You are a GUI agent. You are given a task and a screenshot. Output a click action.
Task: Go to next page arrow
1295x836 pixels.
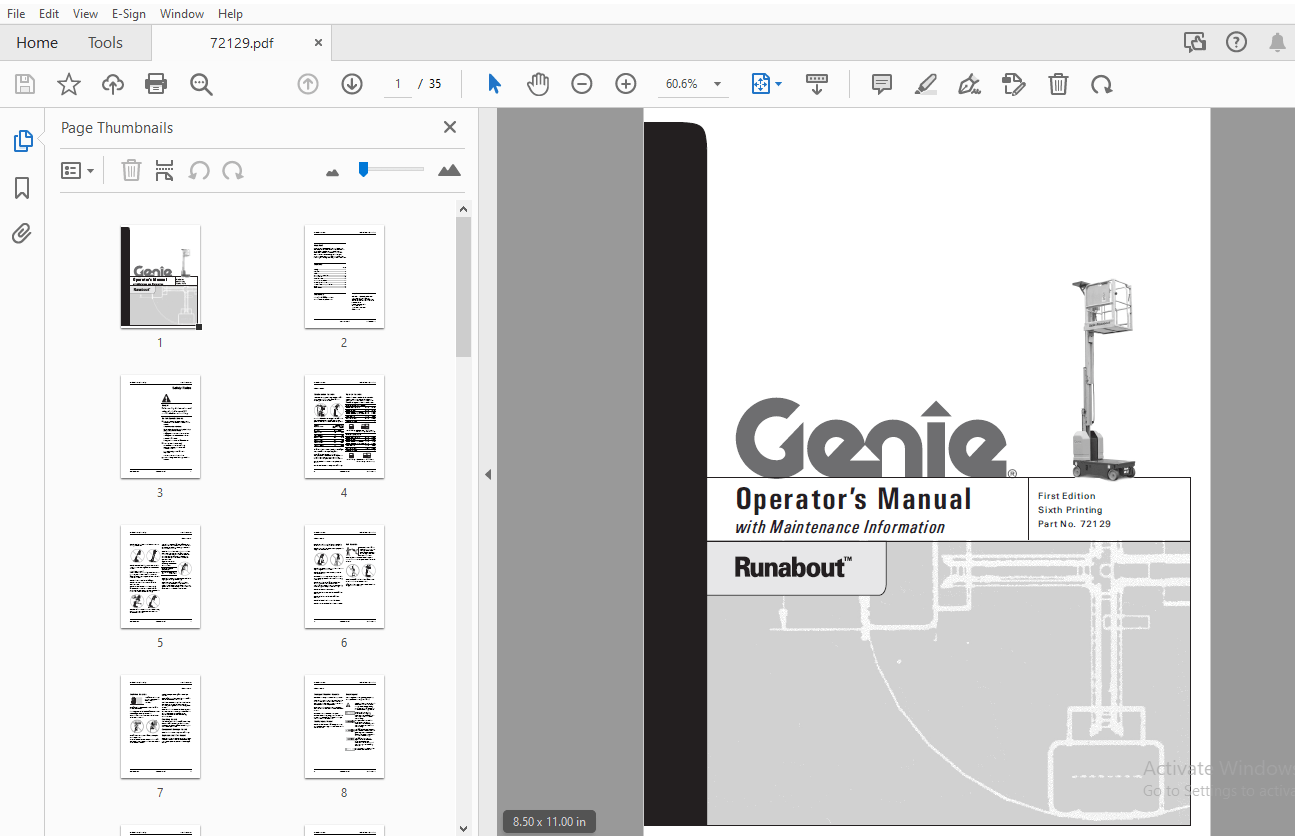(352, 84)
